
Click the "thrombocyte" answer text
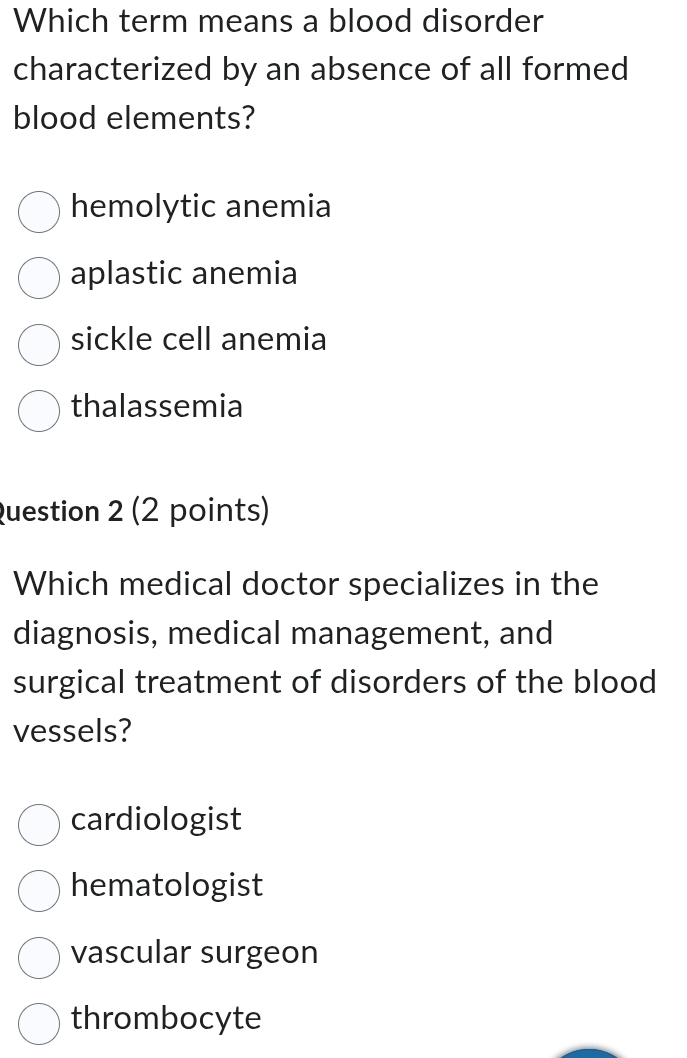166,1018
